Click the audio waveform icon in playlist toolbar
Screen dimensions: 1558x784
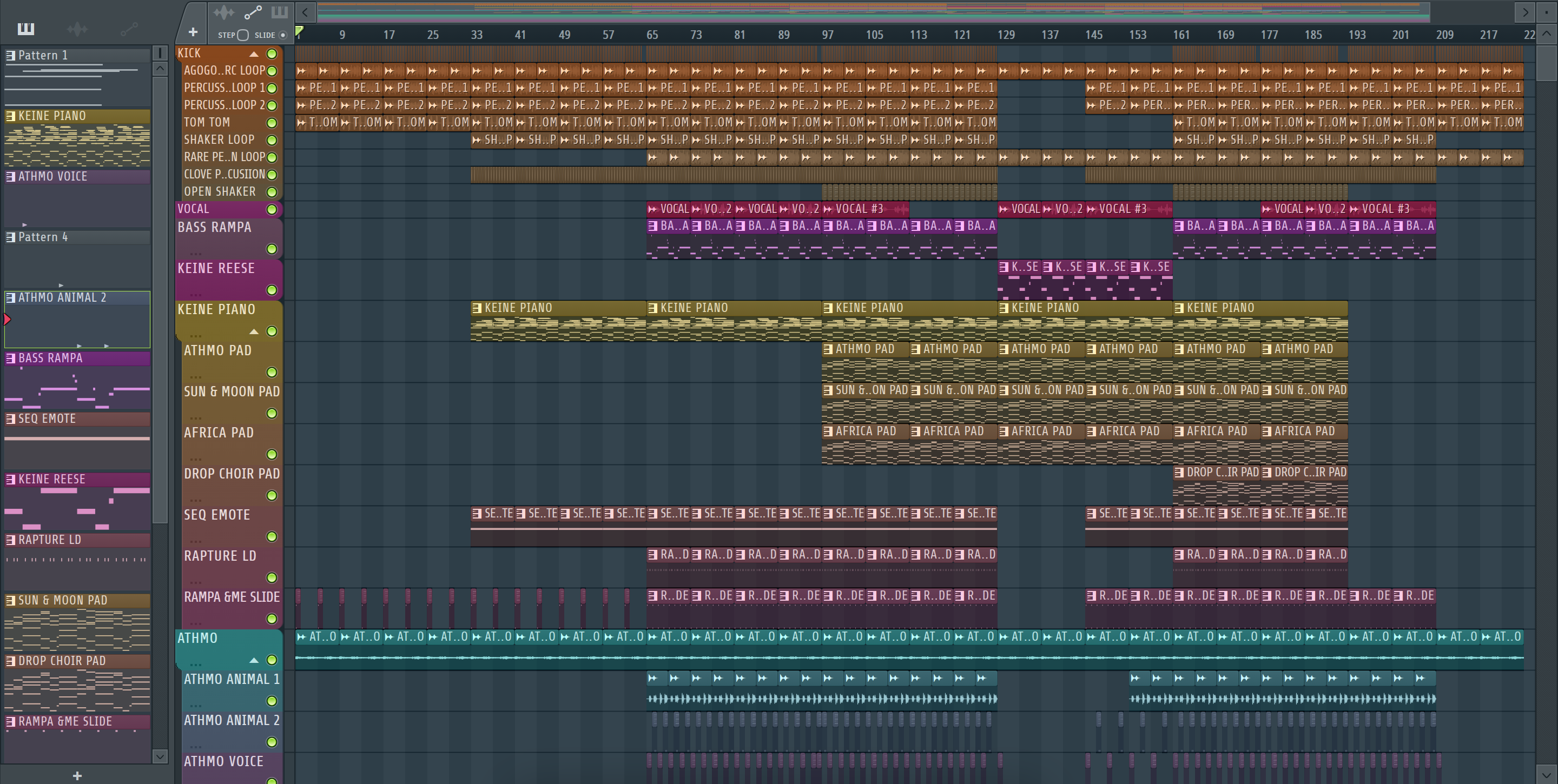(223, 12)
